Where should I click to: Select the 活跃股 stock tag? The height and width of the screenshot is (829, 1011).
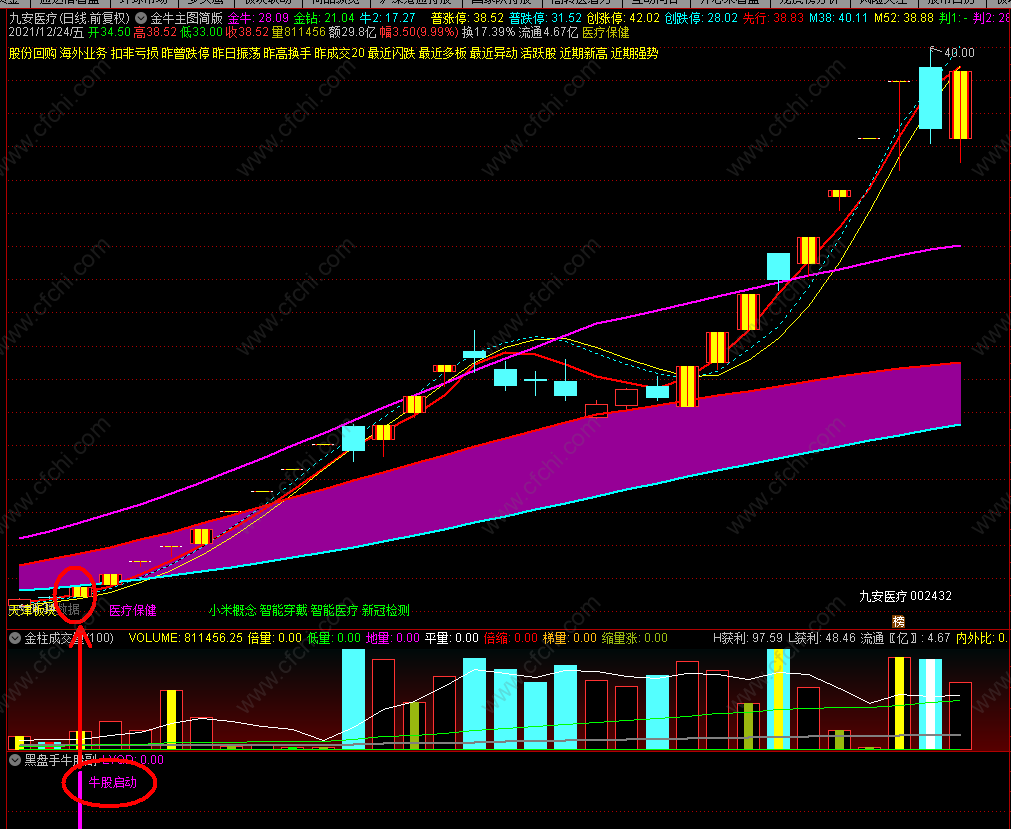[538, 54]
